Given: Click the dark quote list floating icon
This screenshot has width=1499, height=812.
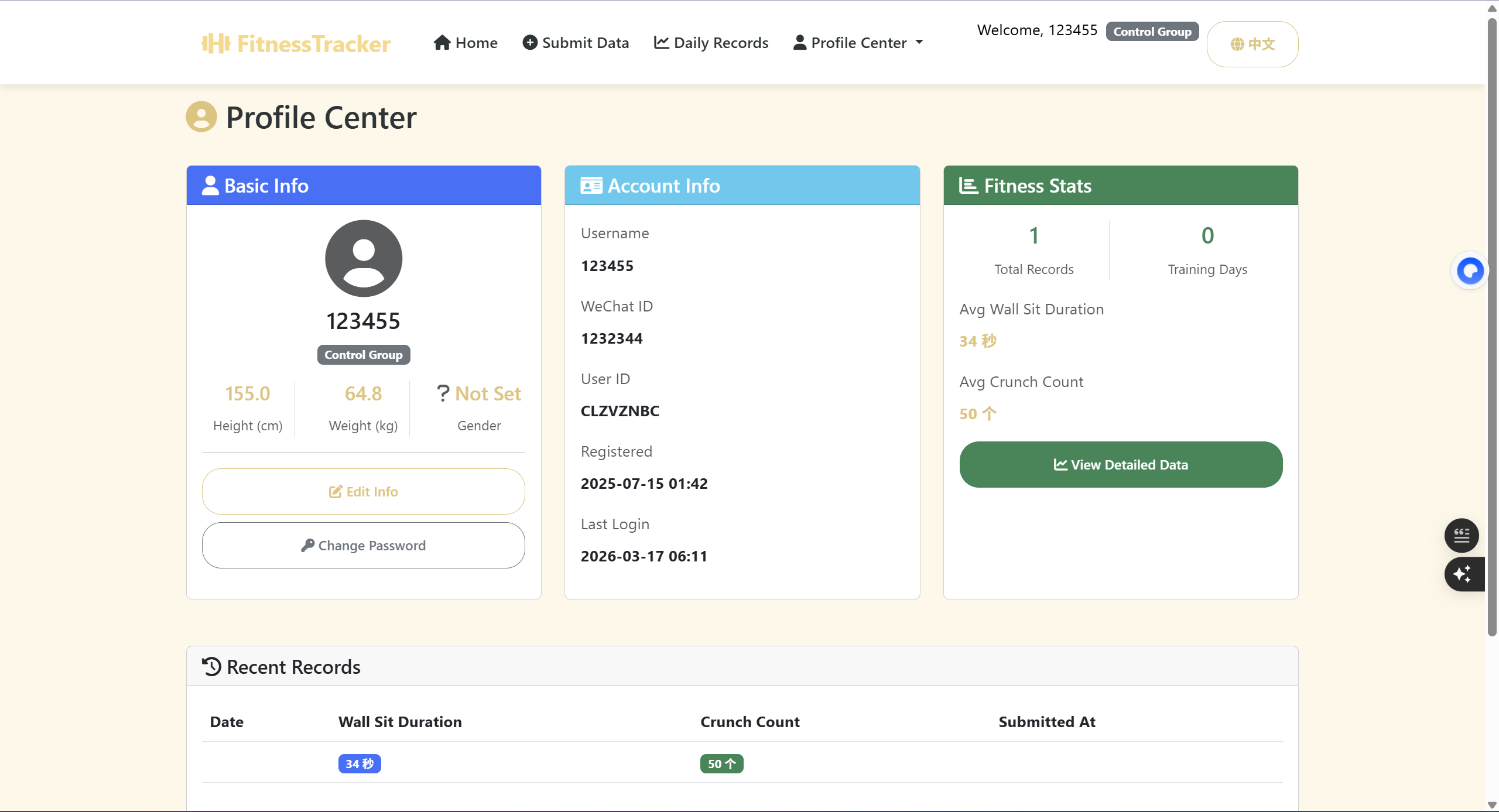Looking at the screenshot, I should click(x=1462, y=535).
